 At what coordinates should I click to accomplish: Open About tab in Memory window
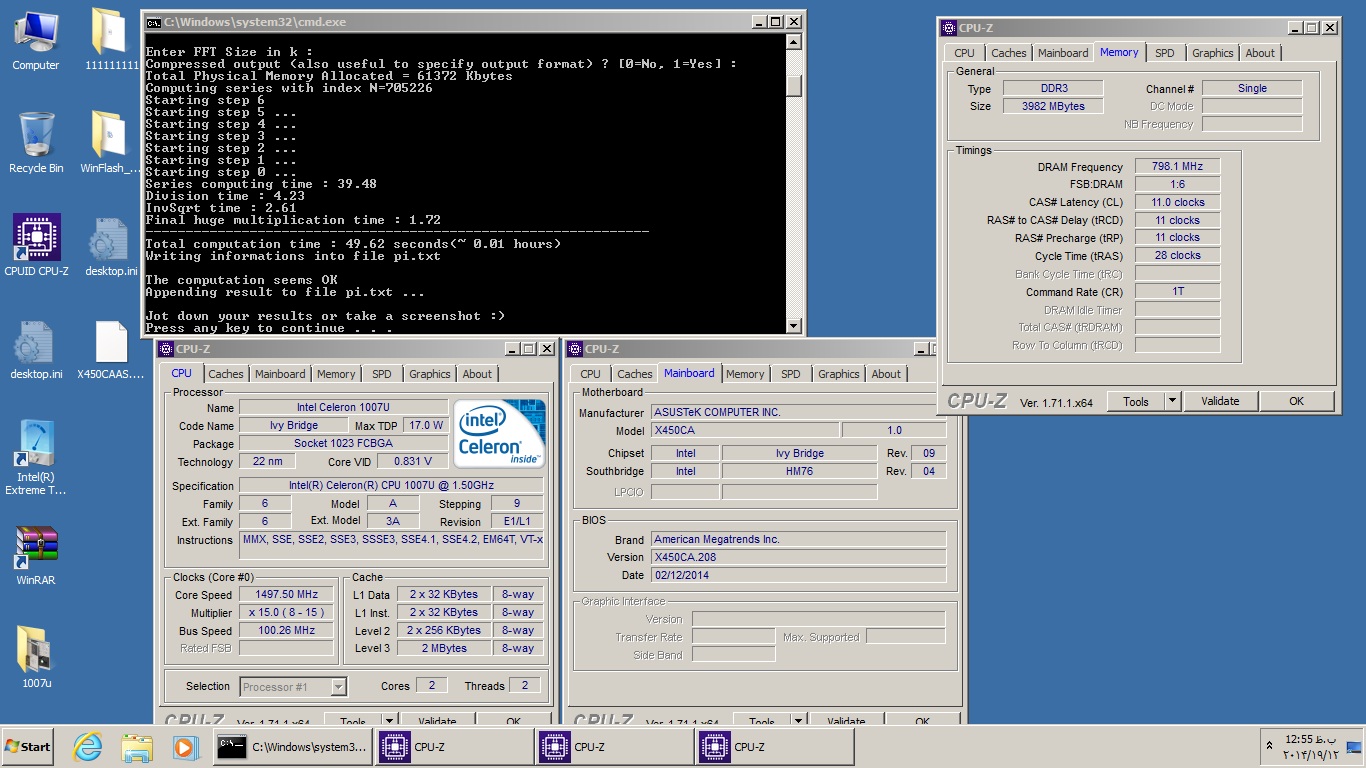click(1260, 53)
